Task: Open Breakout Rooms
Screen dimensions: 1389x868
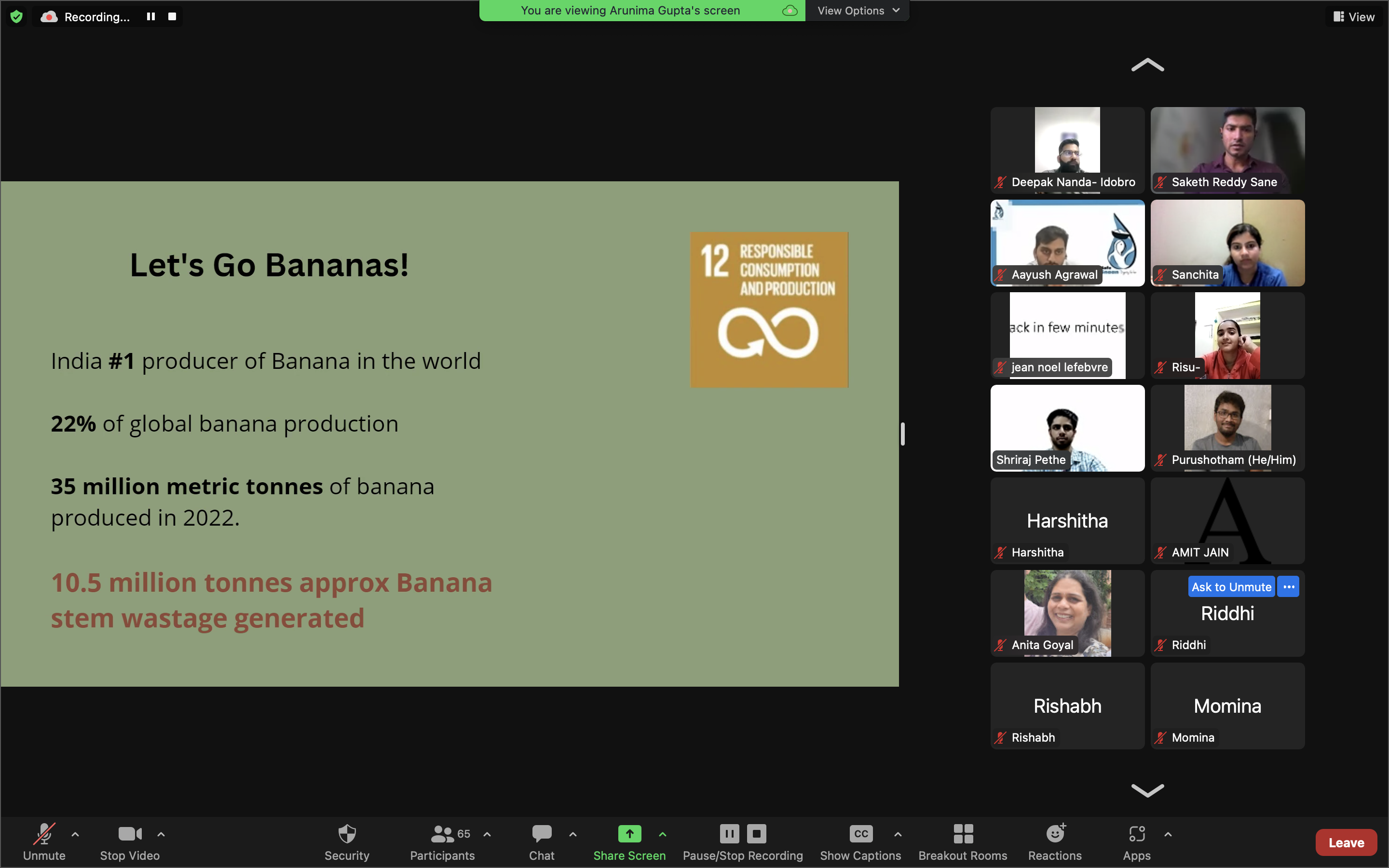Action: click(x=963, y=841)
